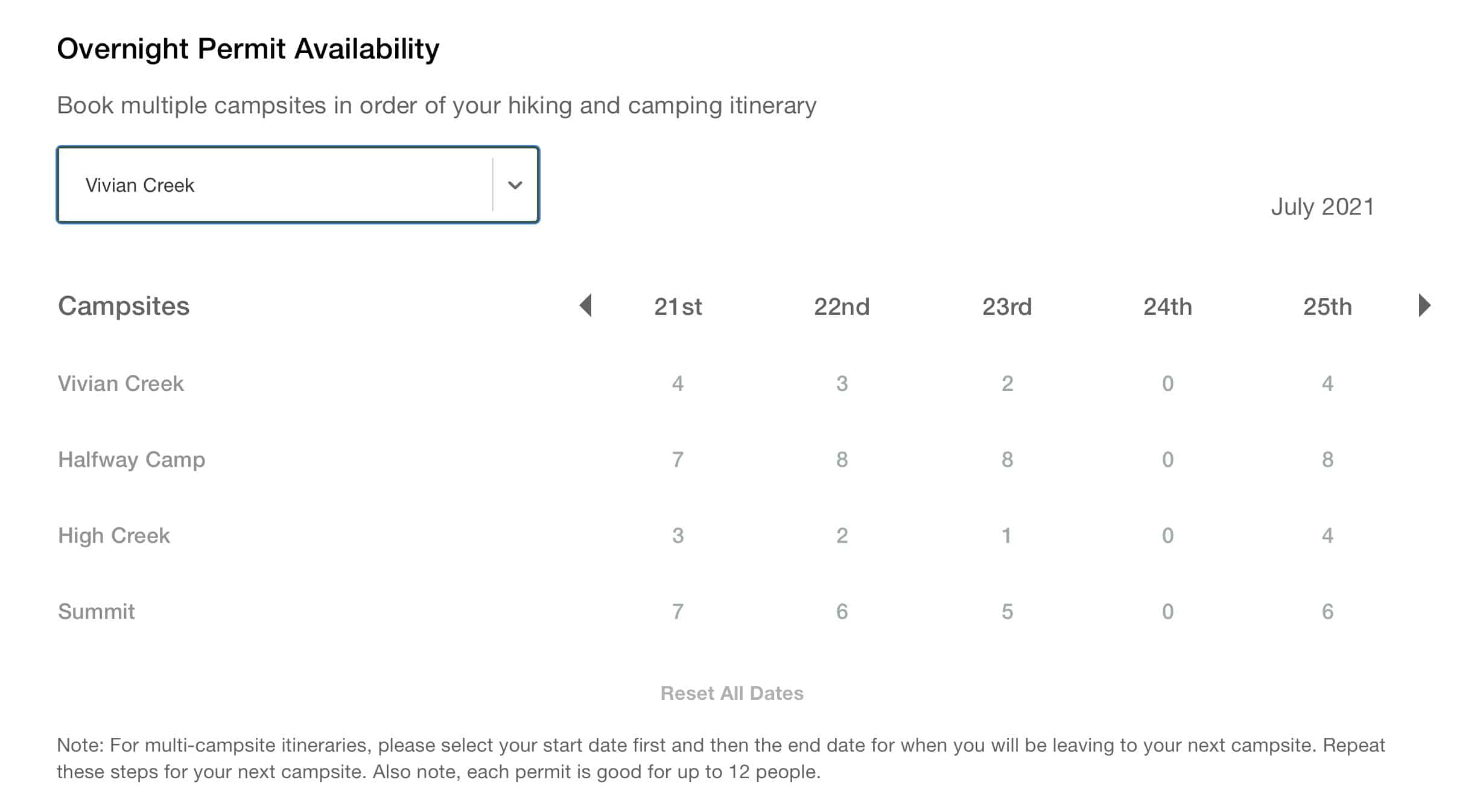Click the next dates right arrow
The height and width of the screenshot is (812, 1483).
[x=1424, y=305]
